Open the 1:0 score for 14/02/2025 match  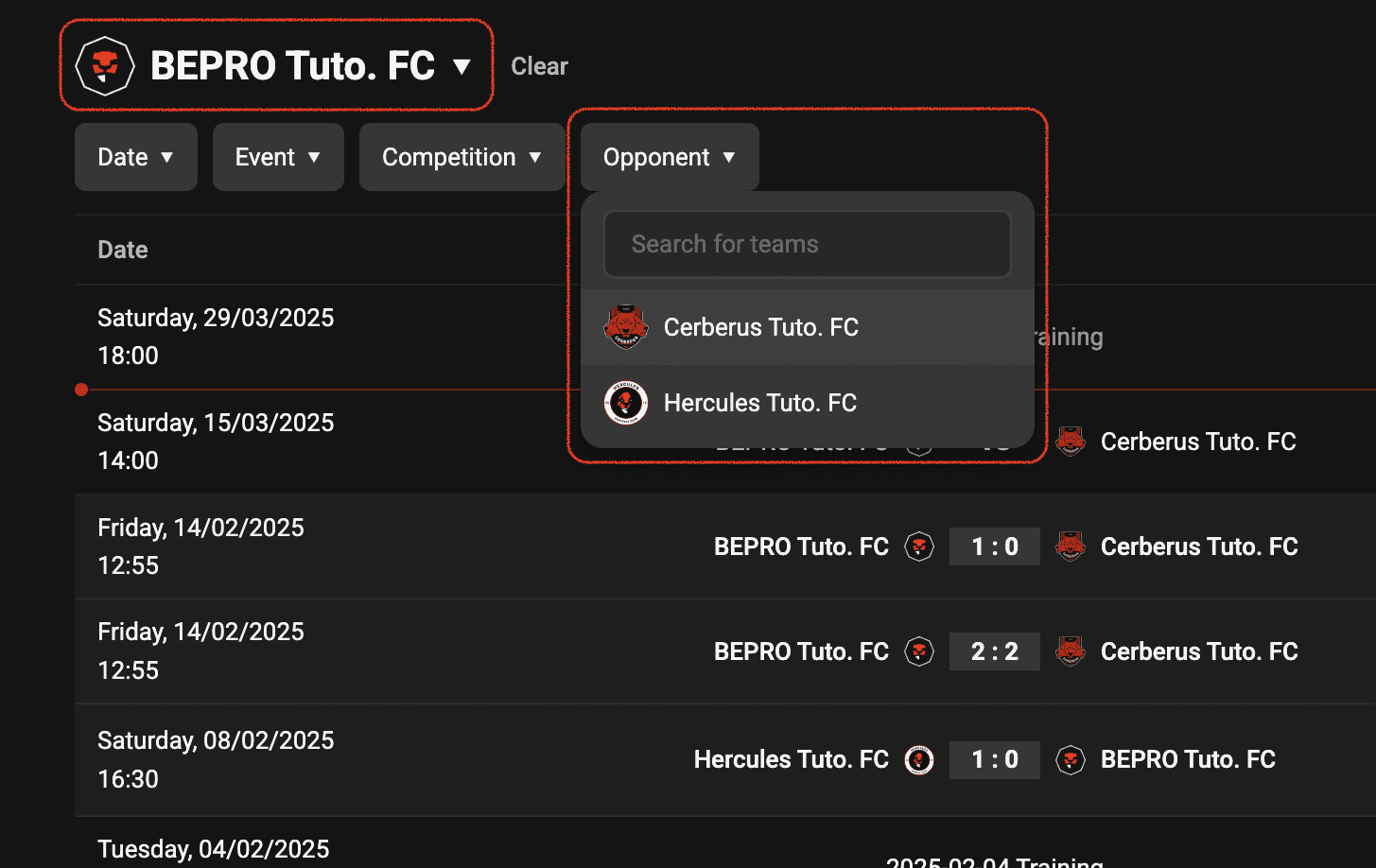coord(995,547)
